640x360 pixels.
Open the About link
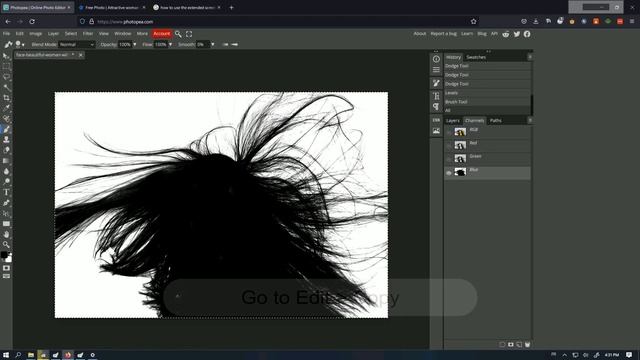click(x=420, y=34)
